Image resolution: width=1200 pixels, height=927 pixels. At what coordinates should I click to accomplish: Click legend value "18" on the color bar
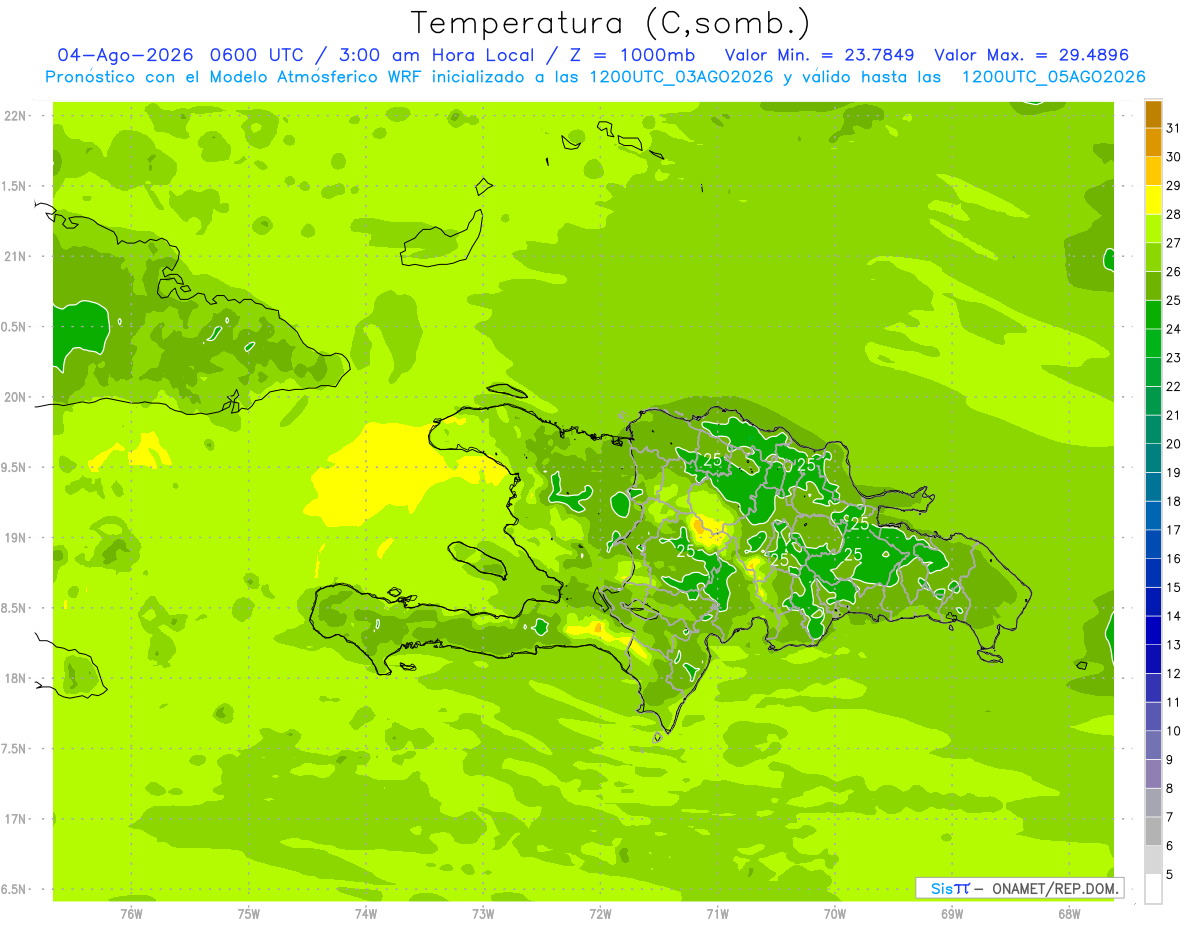[1174, 501]
